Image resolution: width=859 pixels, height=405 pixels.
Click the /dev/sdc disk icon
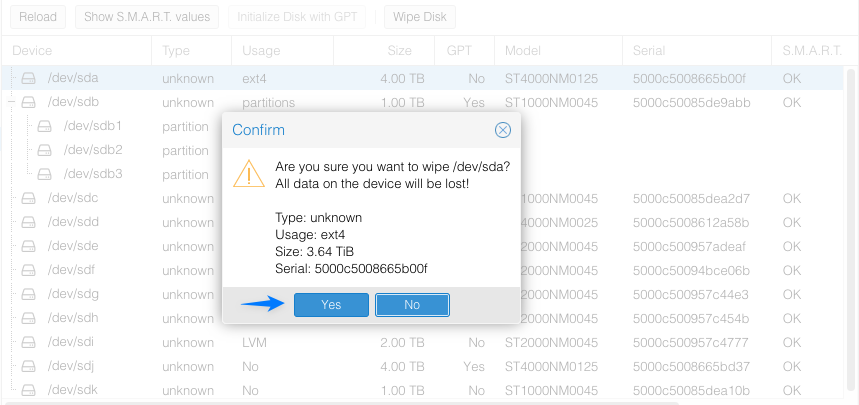coord(28,198)
